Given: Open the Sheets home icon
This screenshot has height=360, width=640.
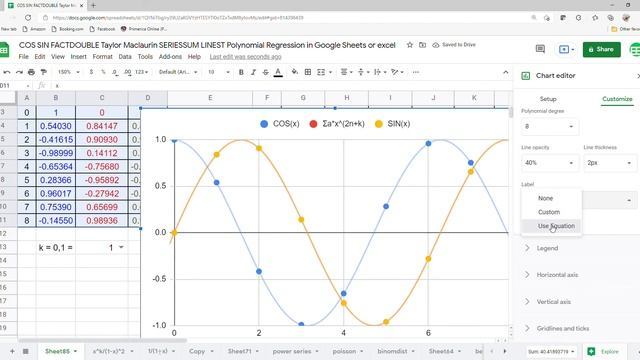Looking at the screenshot, I should coord(4,50).
